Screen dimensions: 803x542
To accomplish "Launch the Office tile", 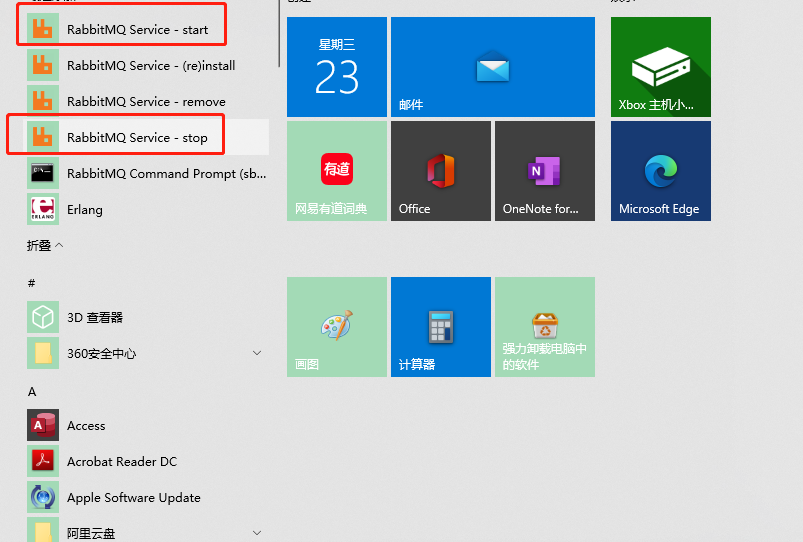I will (441, 171).
